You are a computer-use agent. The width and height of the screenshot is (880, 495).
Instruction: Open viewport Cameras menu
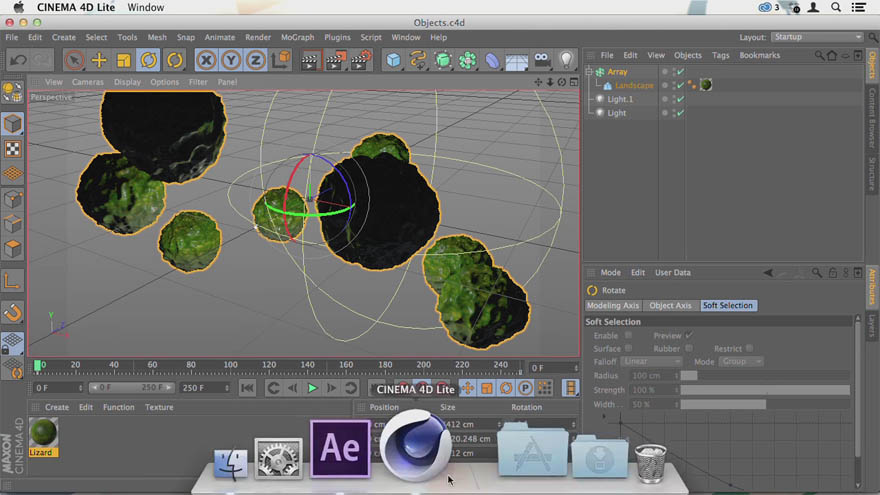88,82
